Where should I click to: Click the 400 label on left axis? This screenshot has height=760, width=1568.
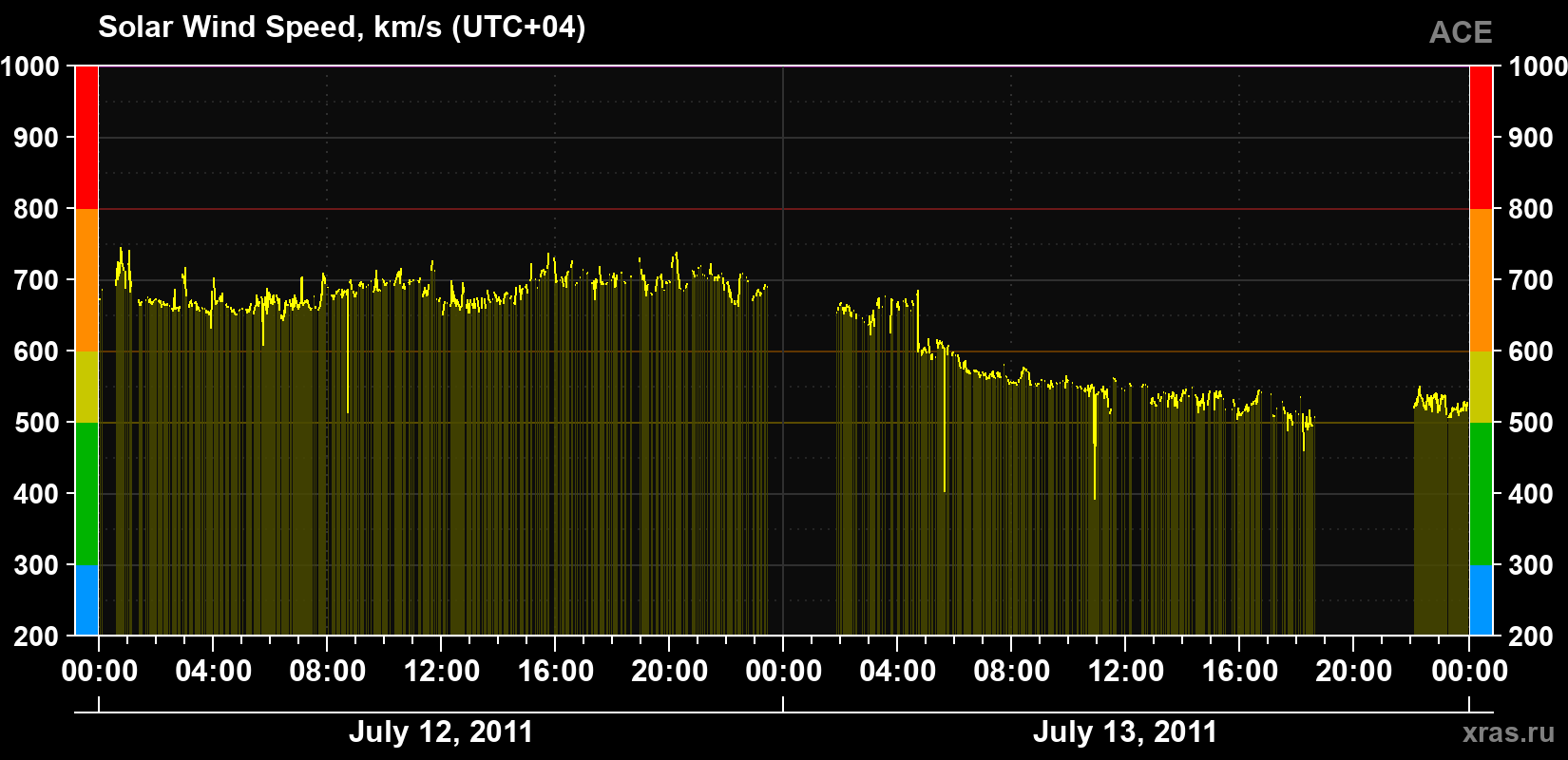[36, 494]
